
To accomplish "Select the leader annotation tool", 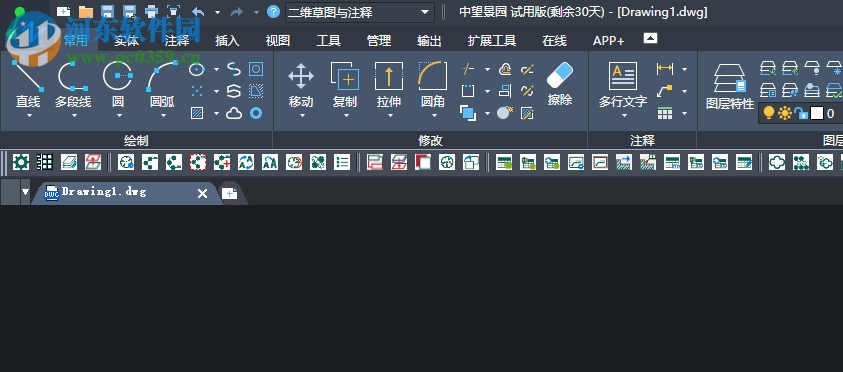I will (665, 91).
